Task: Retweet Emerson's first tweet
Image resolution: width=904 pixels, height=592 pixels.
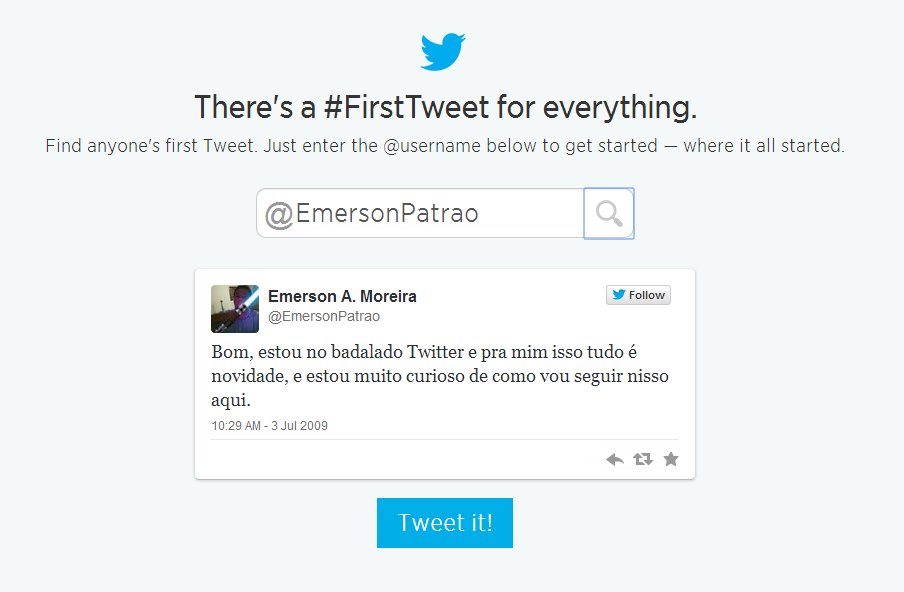Action: (643, 459)
